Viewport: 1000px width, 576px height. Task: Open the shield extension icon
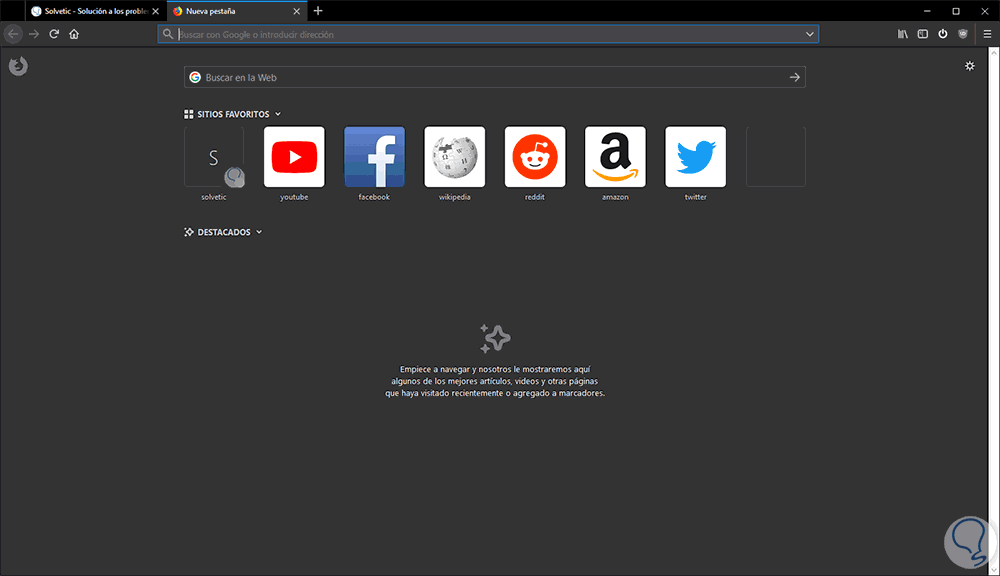pyautogui.click(x=963, y=34)
